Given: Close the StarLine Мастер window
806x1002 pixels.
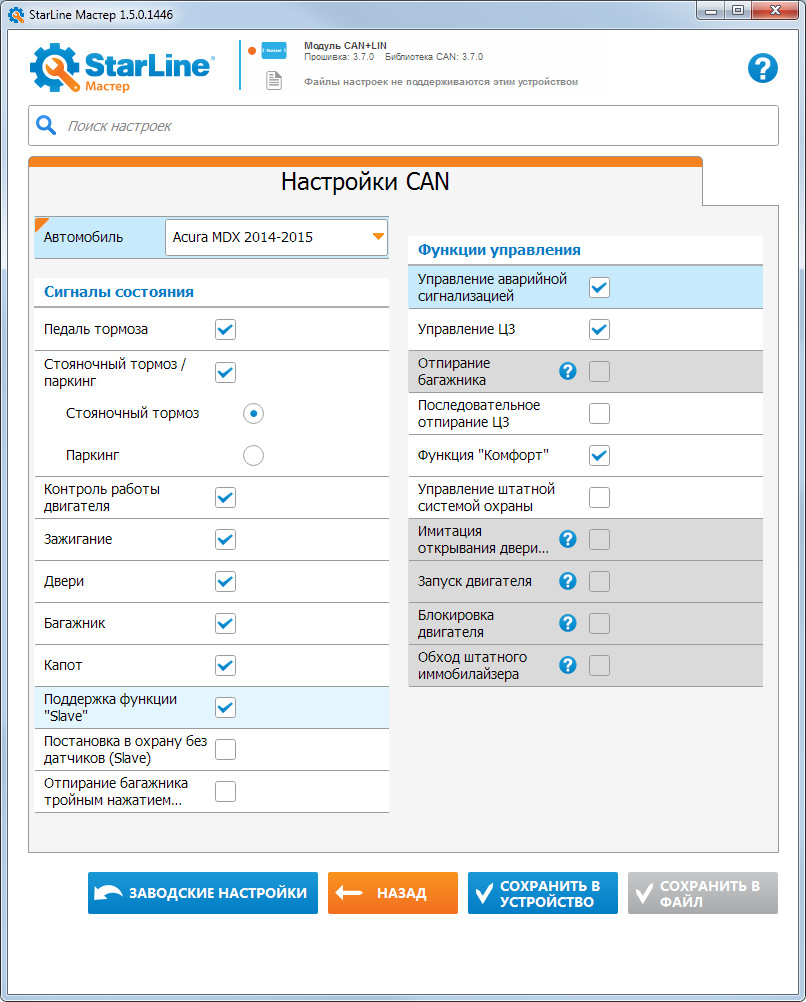Looking at the screenshot, I should click(775, 10).
